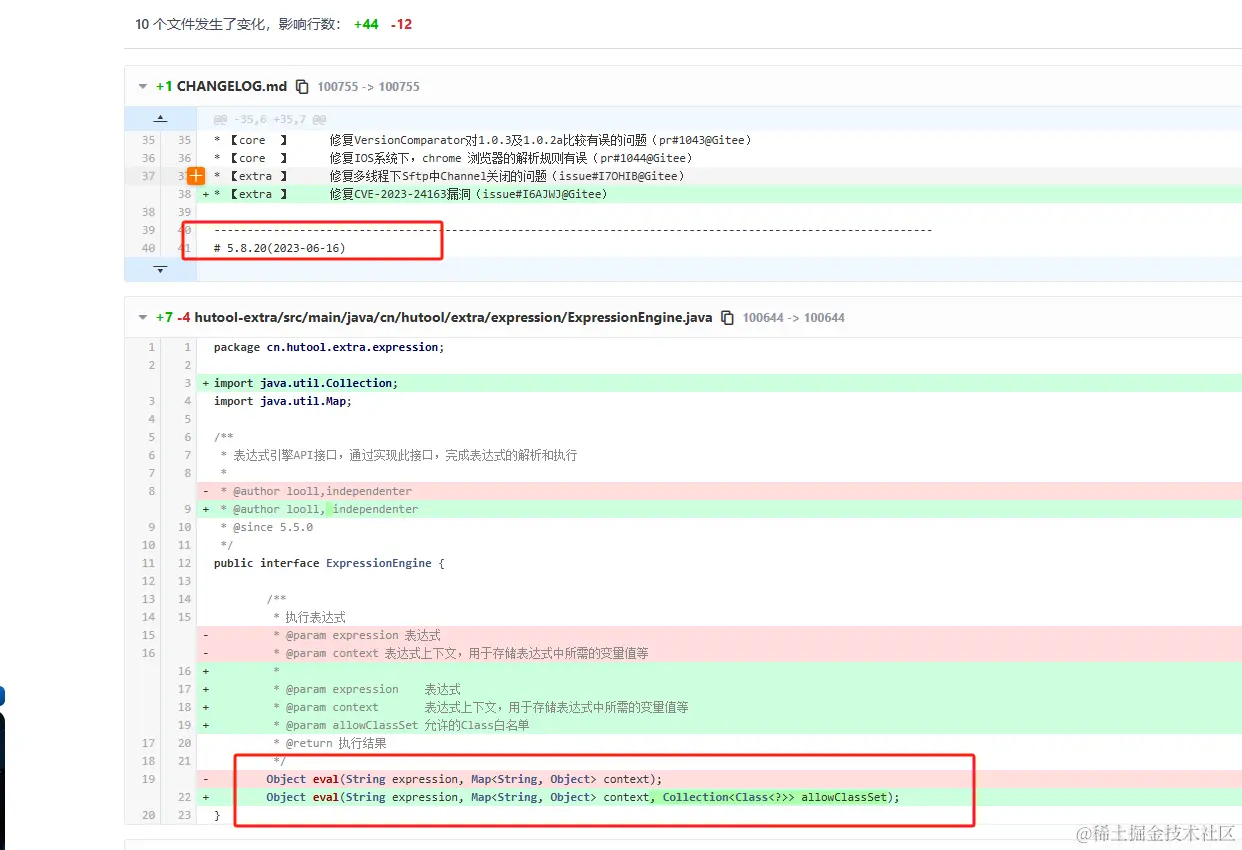
Task: Select added eval method with allowClassSet
Action: (583, 797)
